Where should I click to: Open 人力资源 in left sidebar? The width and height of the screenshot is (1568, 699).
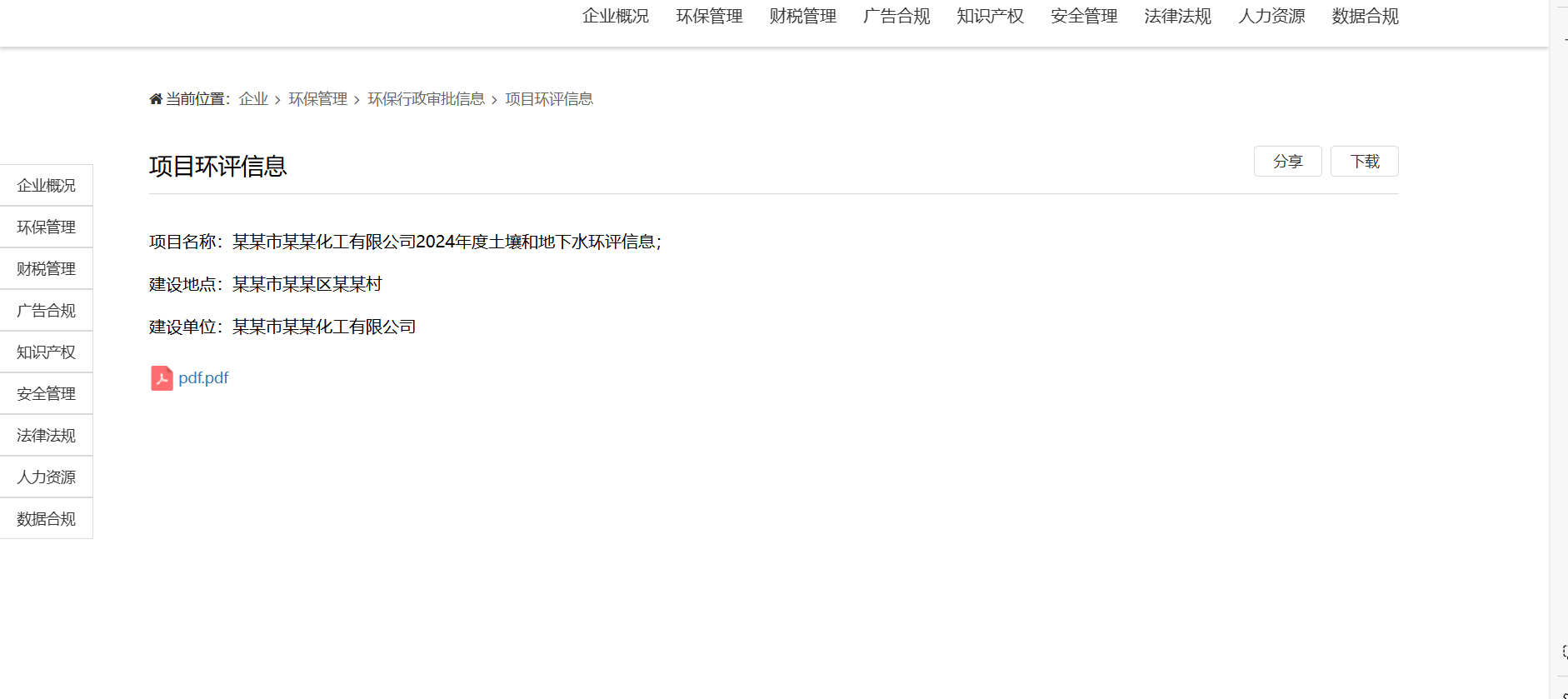pyautogui.click(x=46, y=477)
